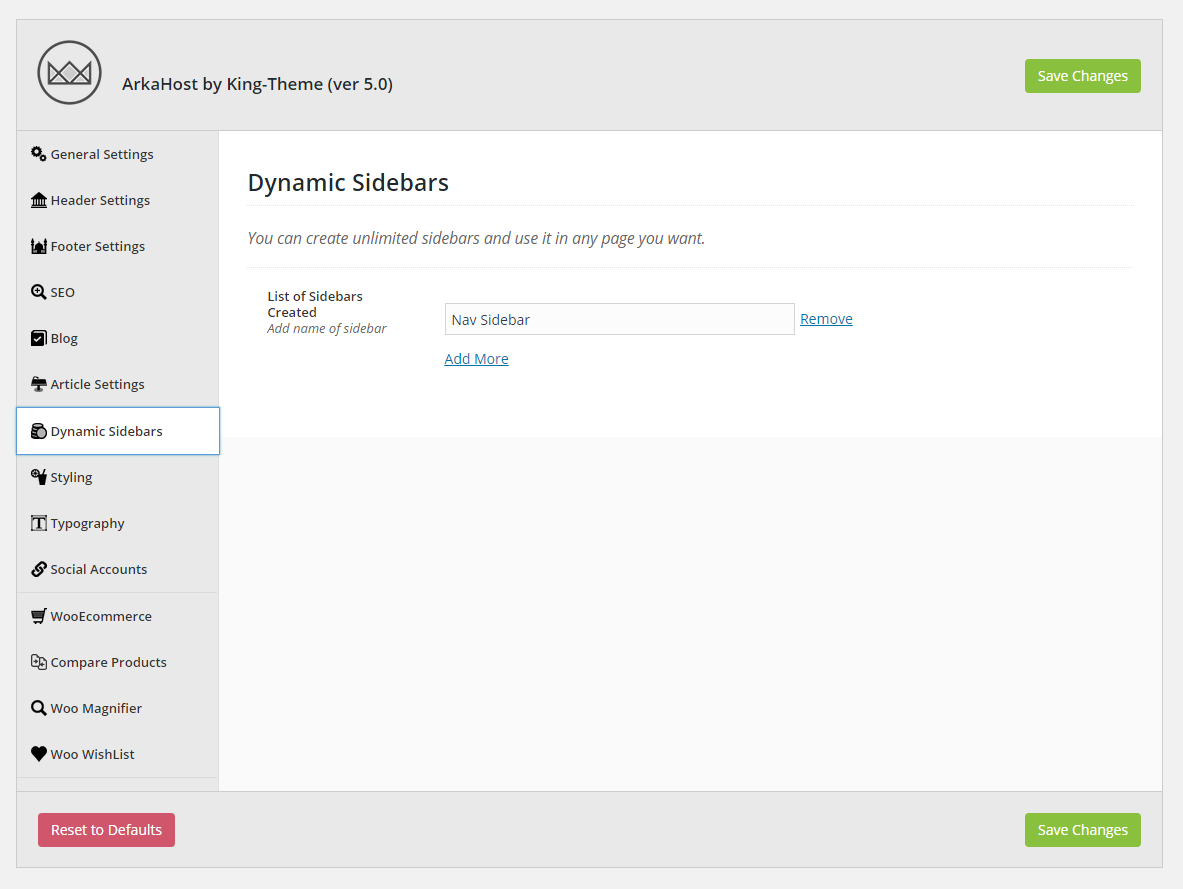This screenshot has width=1183, height=889.
Task: Click the top Save Changes button
Action: (1083, 76)
